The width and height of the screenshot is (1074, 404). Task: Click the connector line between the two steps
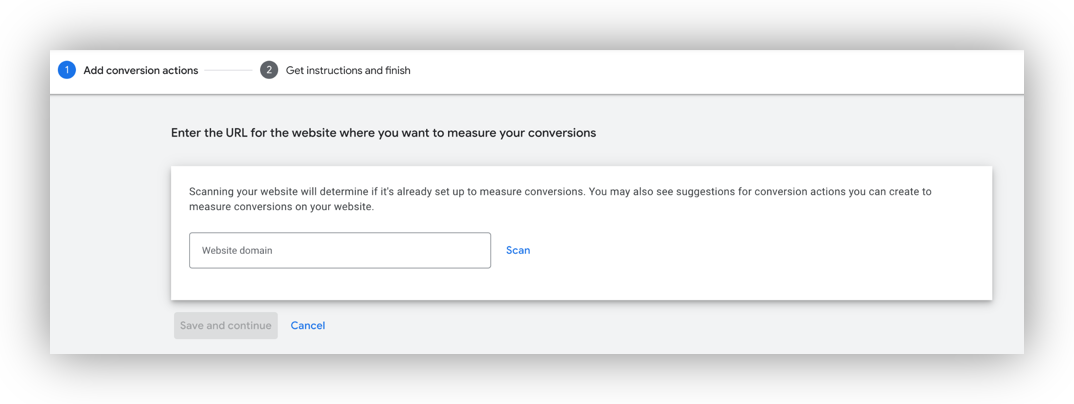[x=229, y=70]
